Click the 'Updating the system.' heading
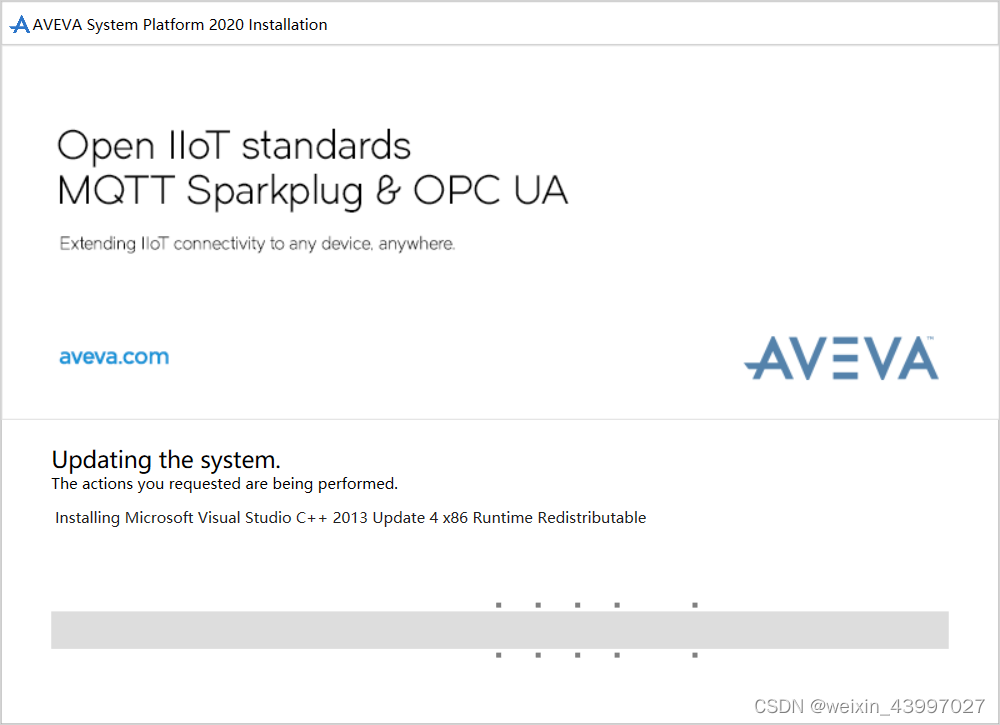1000x725 pixels. [x=166, y=460]
